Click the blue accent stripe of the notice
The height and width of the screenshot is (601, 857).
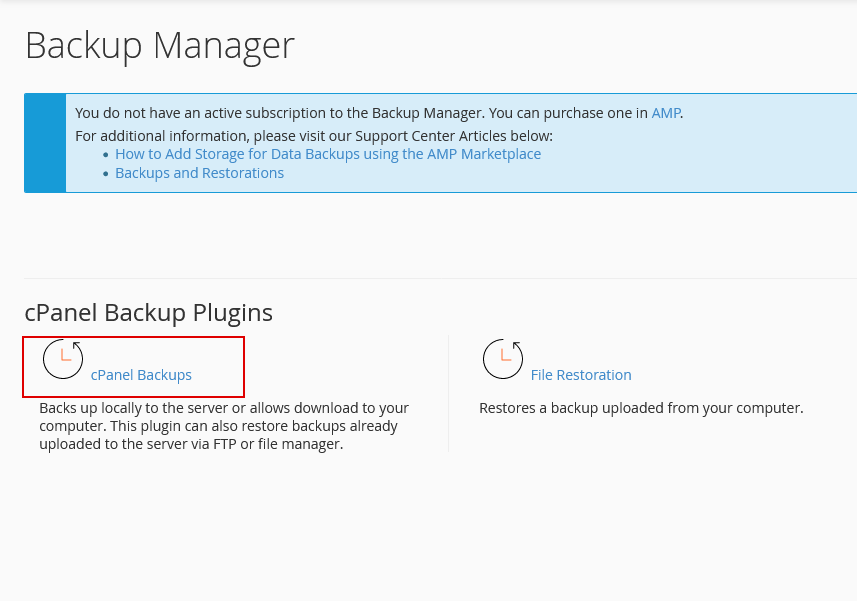click(45, 143)
